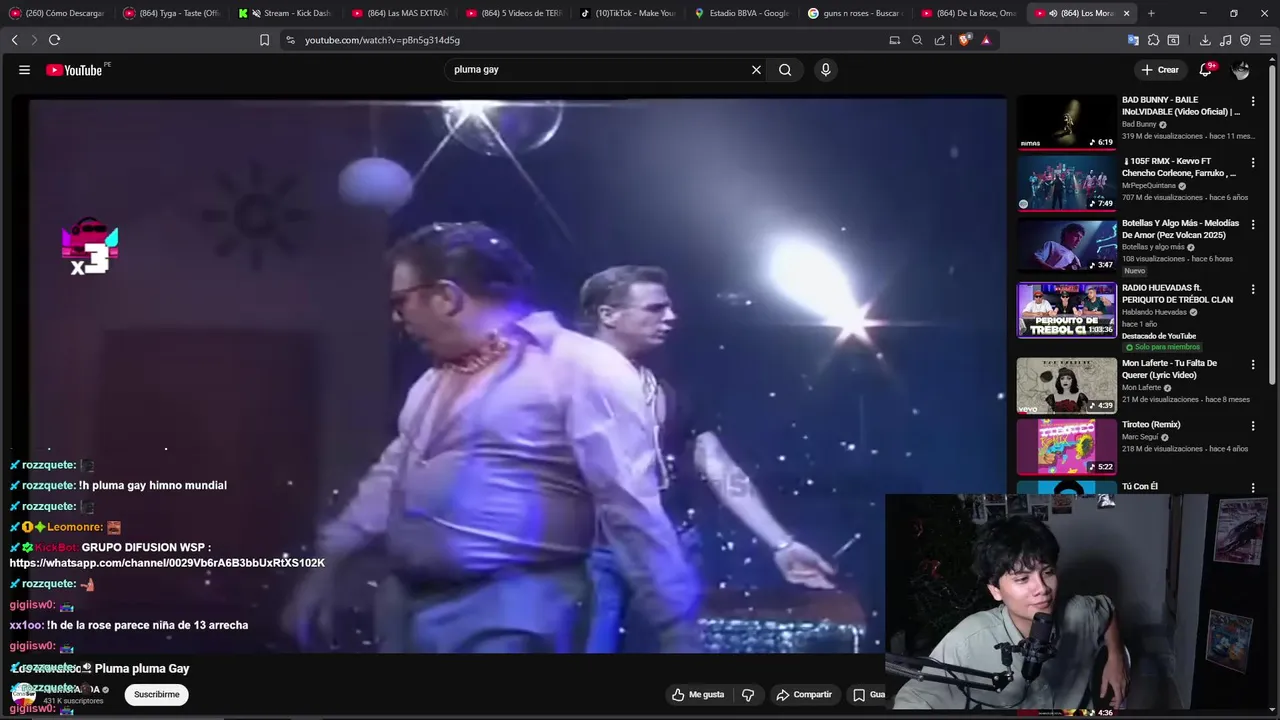Switch to the 'guns n roses' tab
Viewport: 1280px width, 720px height.
855,13
